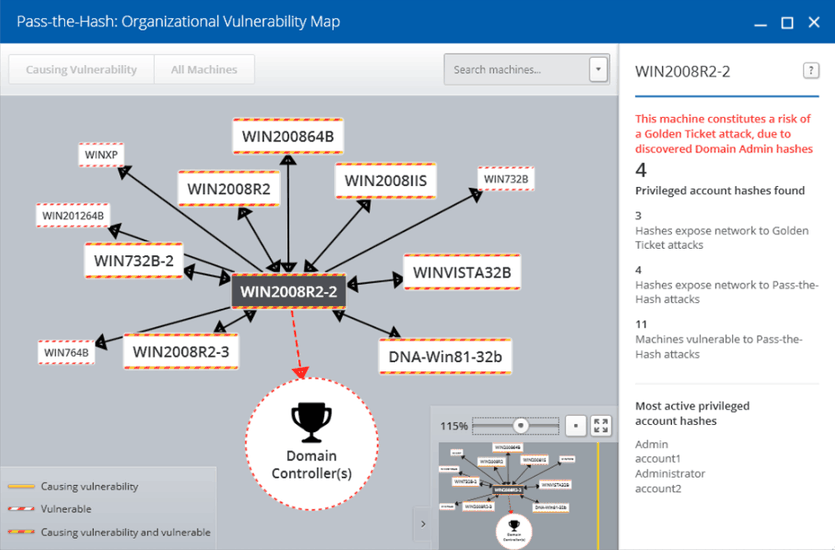The image size is (835, 550).
Task: Click the window title 'Pass-the-Hash: Organizational Vulnerability Map'
Action: point(178,21)
